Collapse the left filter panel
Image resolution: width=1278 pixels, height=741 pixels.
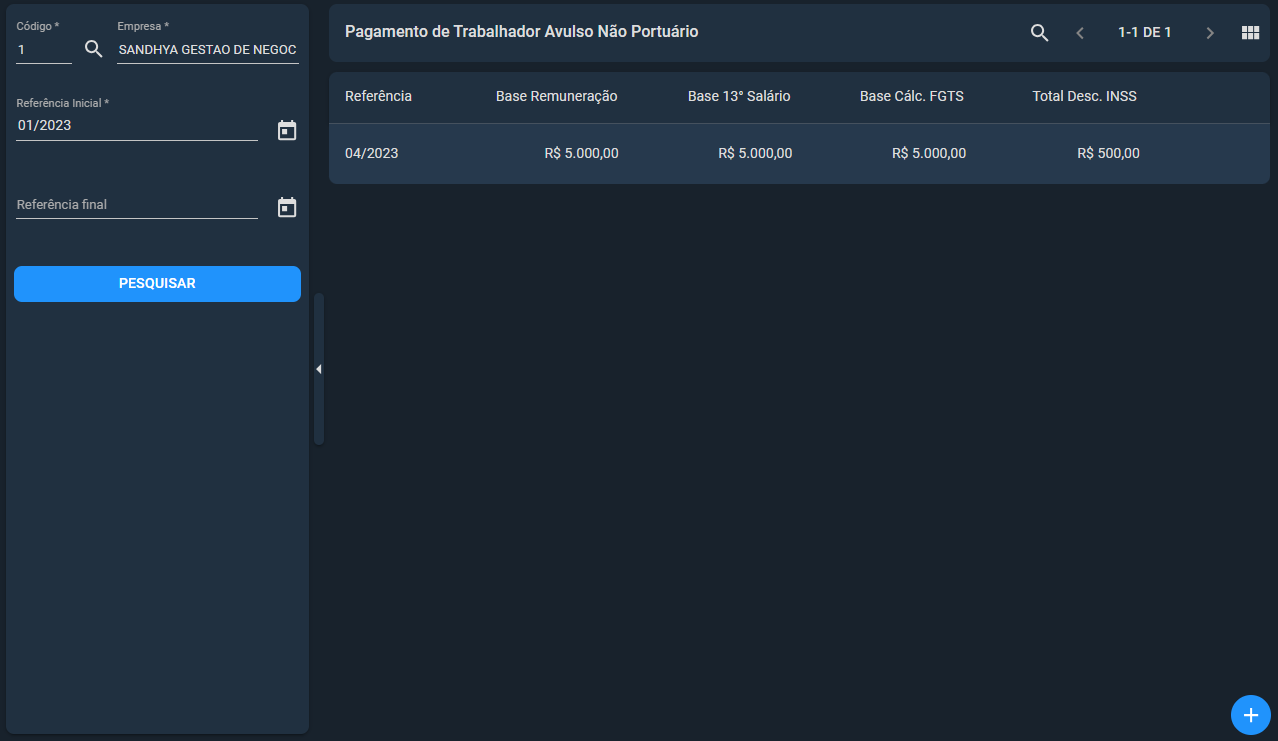tap(319, 369)
